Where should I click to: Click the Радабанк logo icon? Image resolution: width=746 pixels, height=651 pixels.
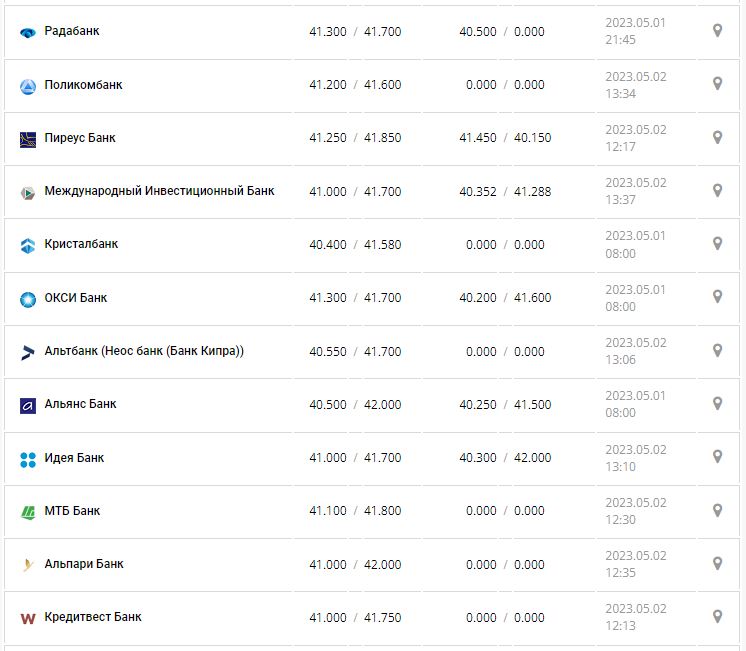28,32
